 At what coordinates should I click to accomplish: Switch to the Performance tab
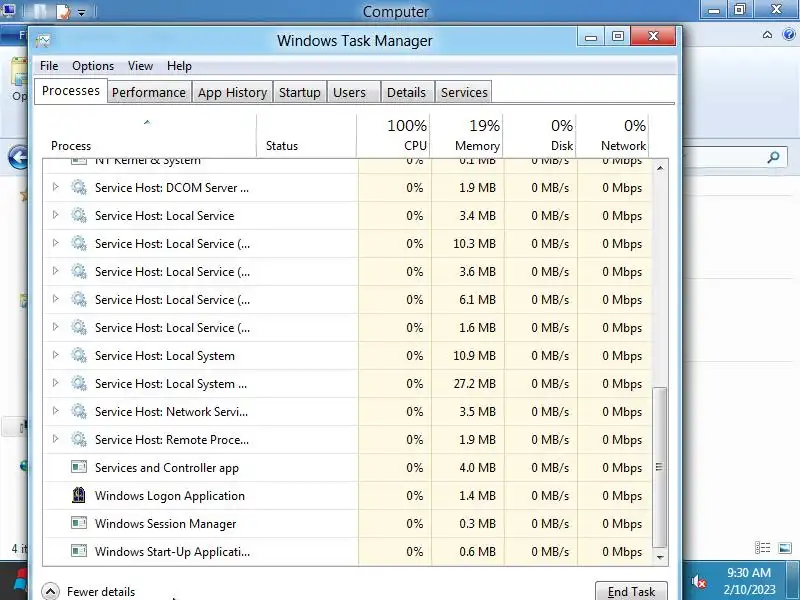click(149, 92)
